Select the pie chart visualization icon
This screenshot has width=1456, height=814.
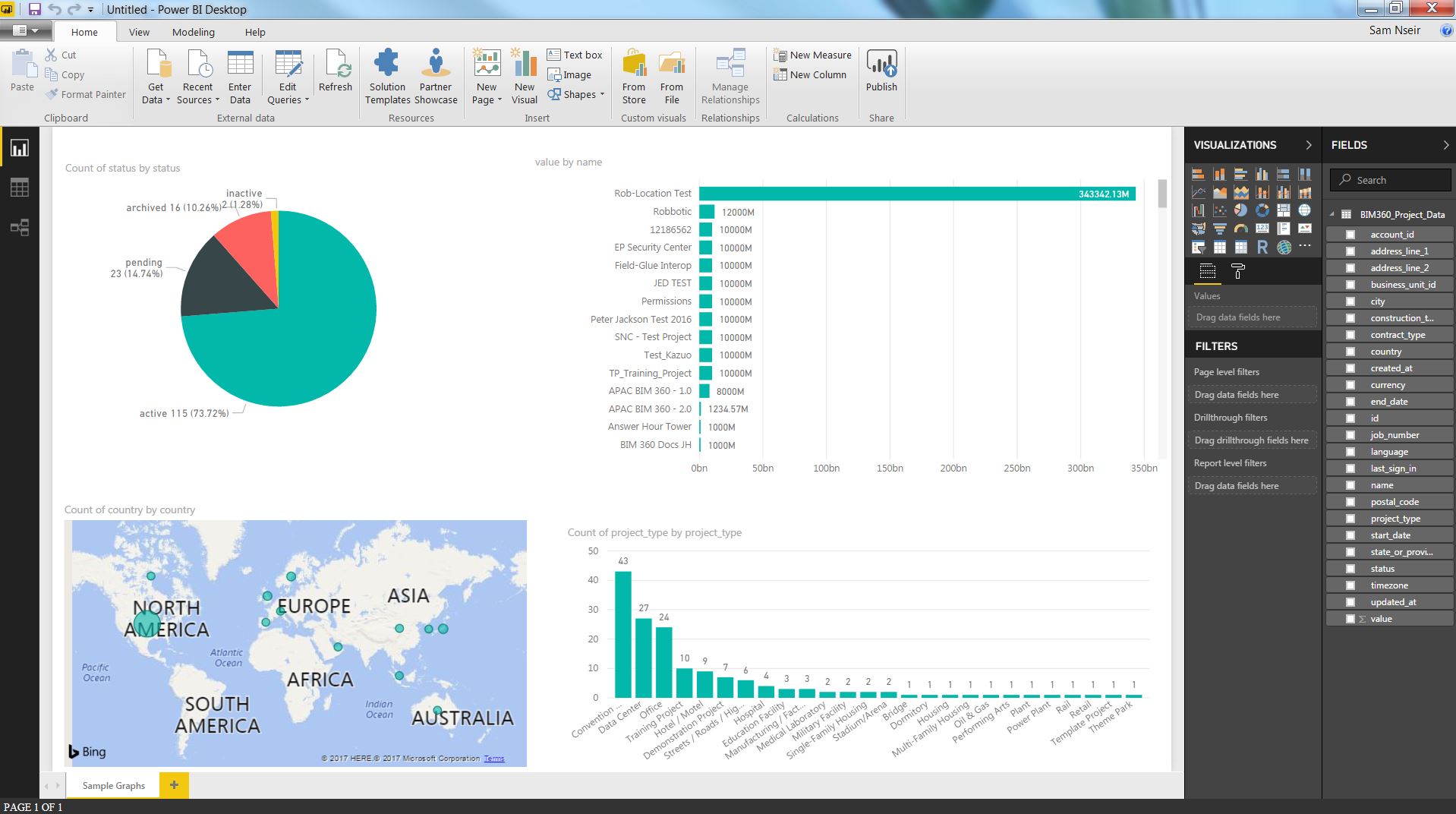1240,210
